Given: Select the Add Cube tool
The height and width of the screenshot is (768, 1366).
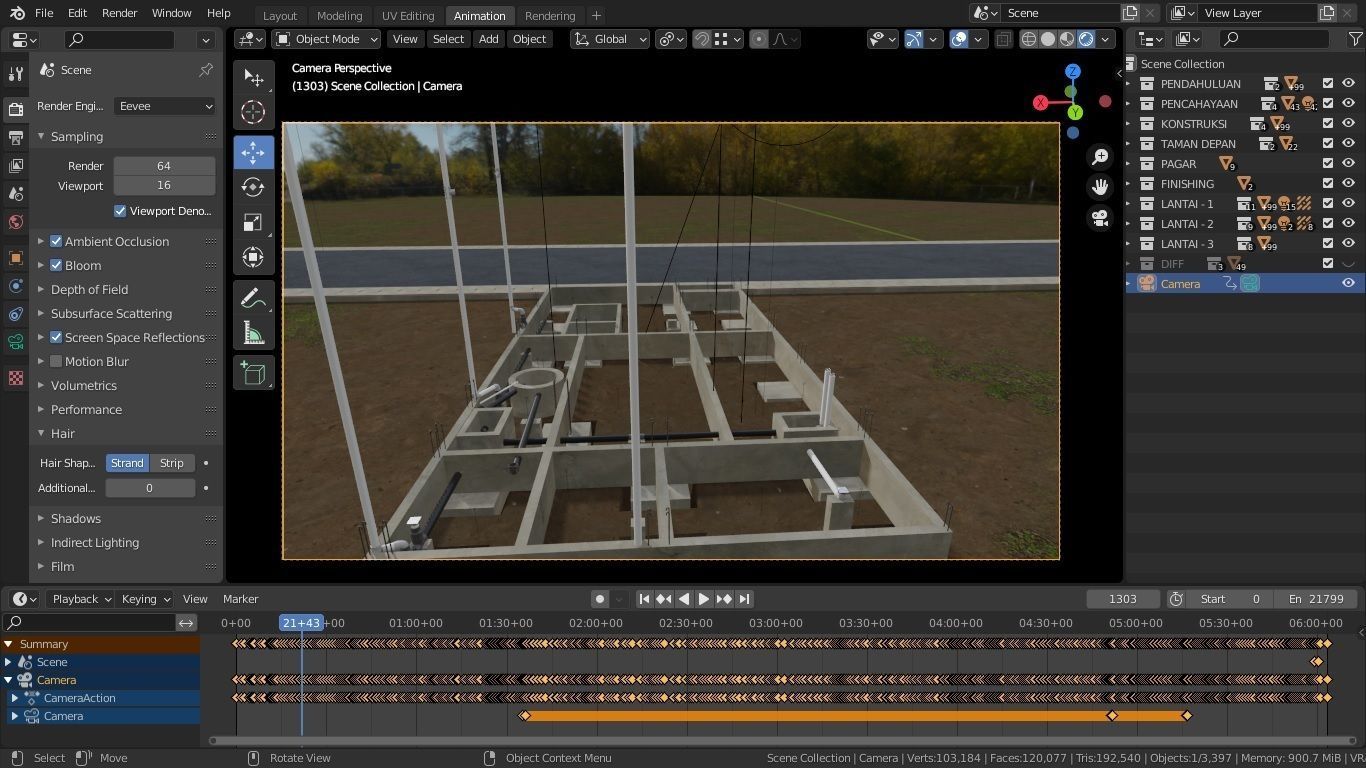Looking at the screenshot, I should coord(253,374).
